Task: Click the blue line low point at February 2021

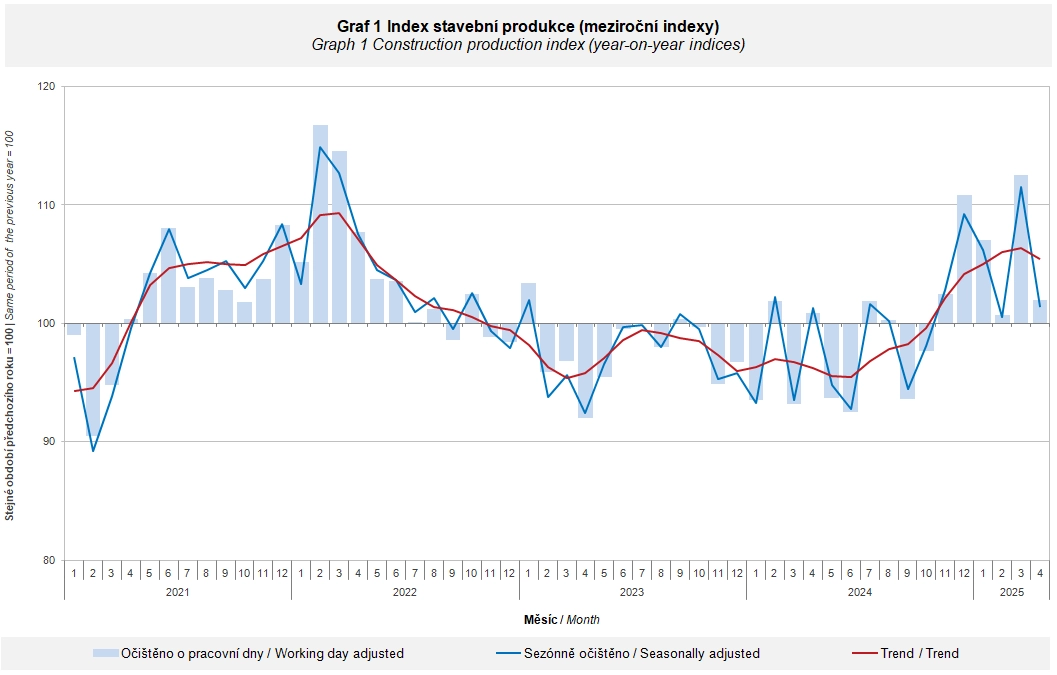Action: tap(93, 450)
